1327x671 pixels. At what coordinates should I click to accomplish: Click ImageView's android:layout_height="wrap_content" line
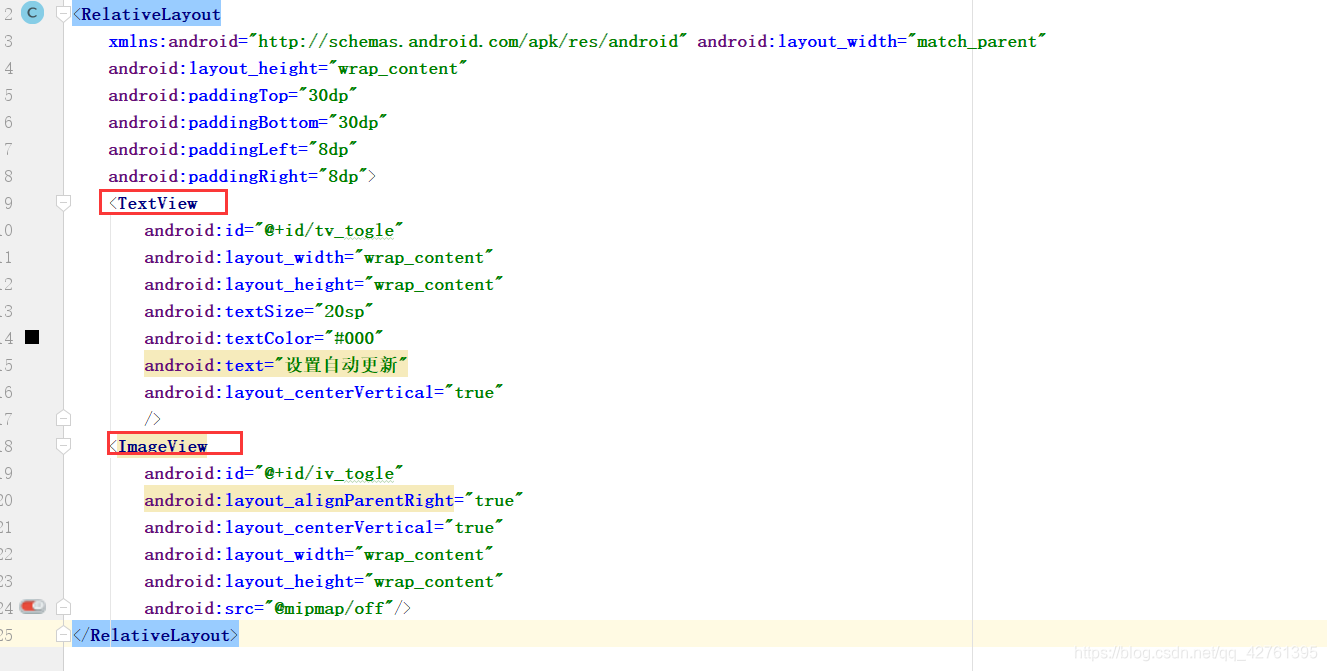(x=324, y=581)
